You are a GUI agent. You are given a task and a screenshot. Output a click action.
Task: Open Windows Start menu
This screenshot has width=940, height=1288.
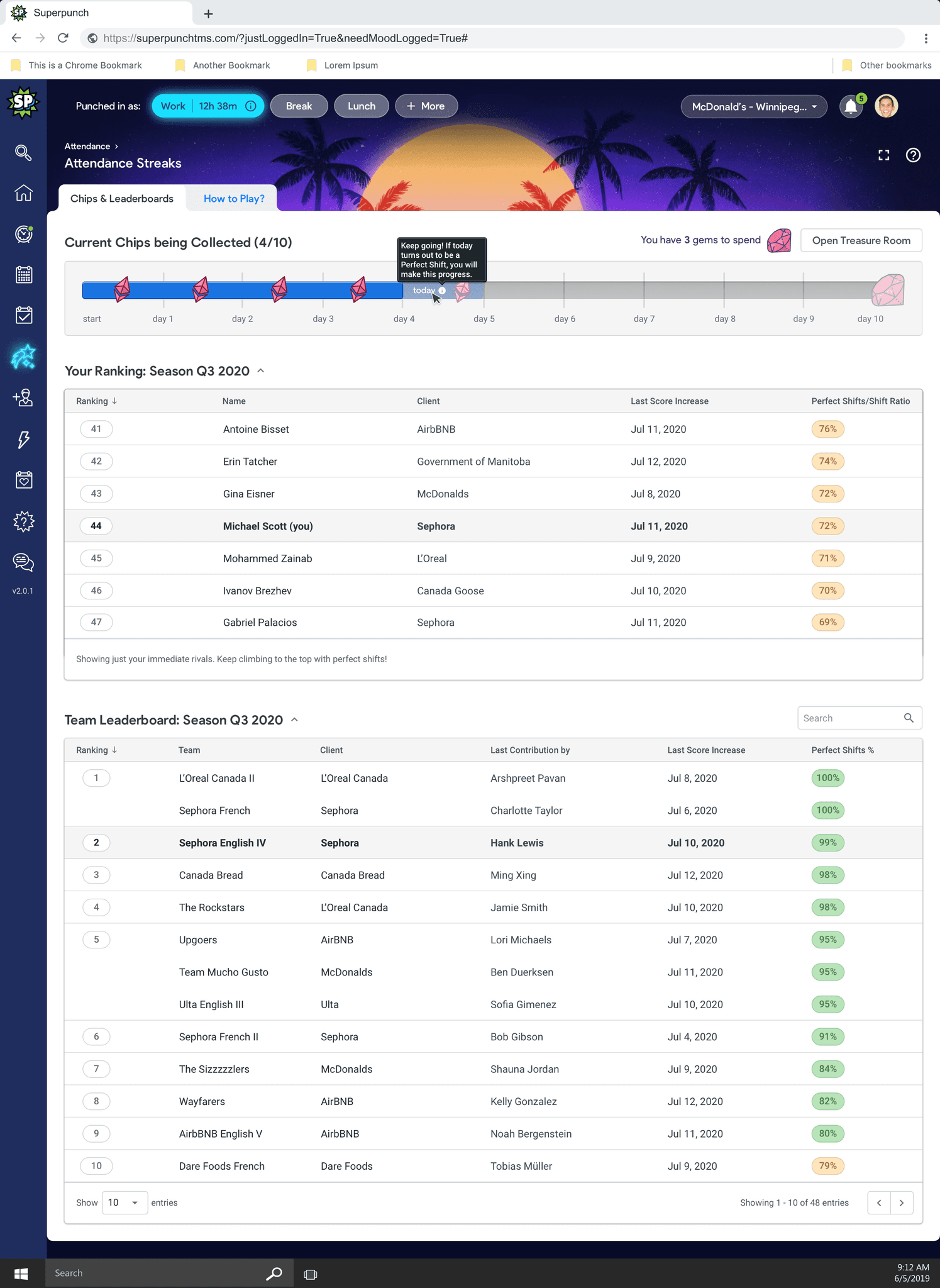[x=21, y=1274]
